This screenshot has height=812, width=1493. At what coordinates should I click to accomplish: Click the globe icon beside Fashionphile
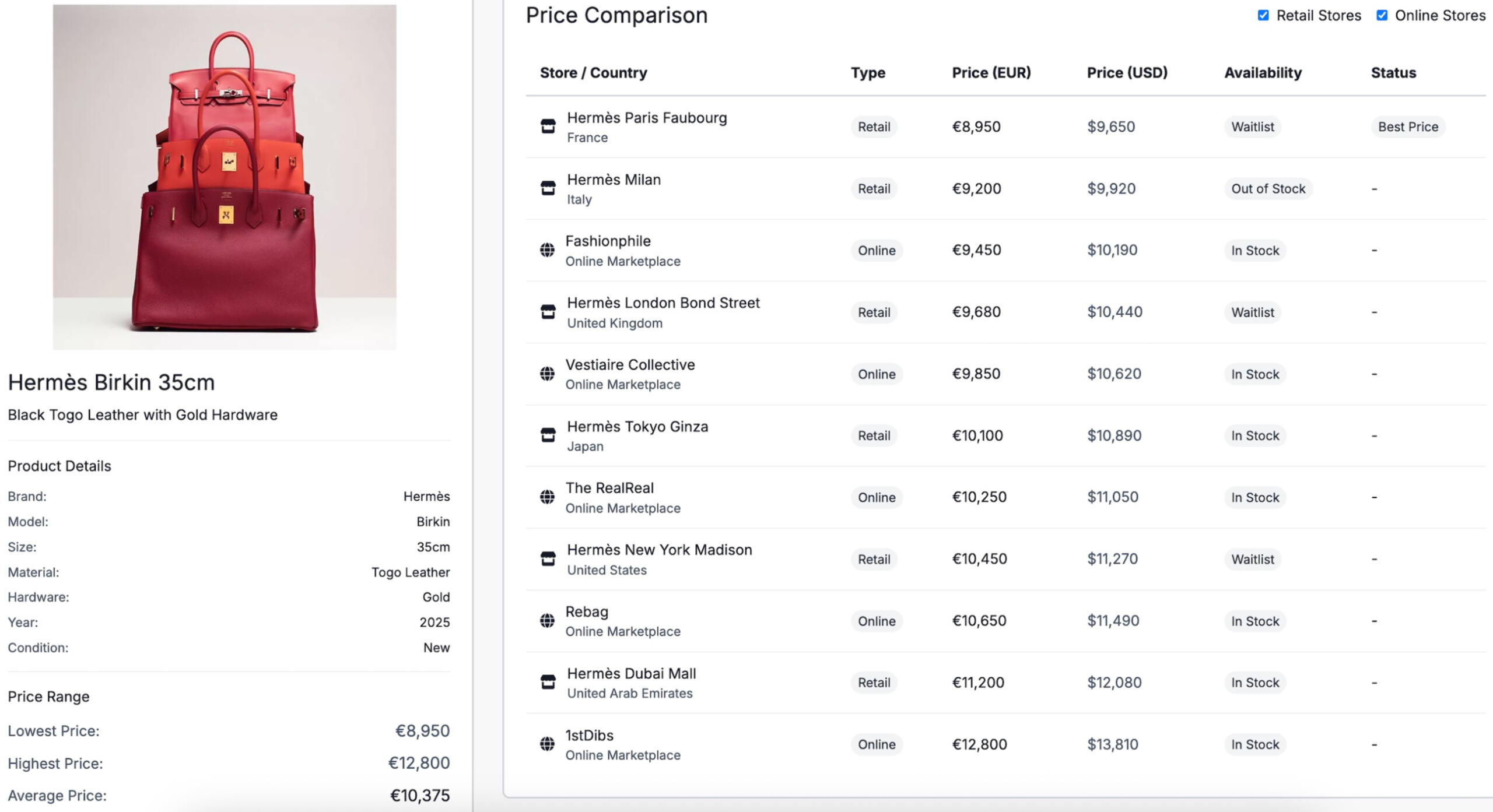tap(547, 250)
